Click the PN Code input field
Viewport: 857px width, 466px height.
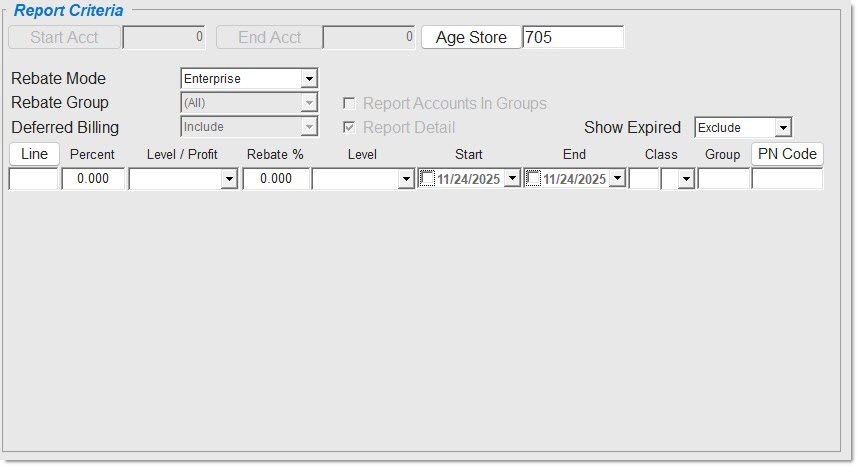[787, 179]
